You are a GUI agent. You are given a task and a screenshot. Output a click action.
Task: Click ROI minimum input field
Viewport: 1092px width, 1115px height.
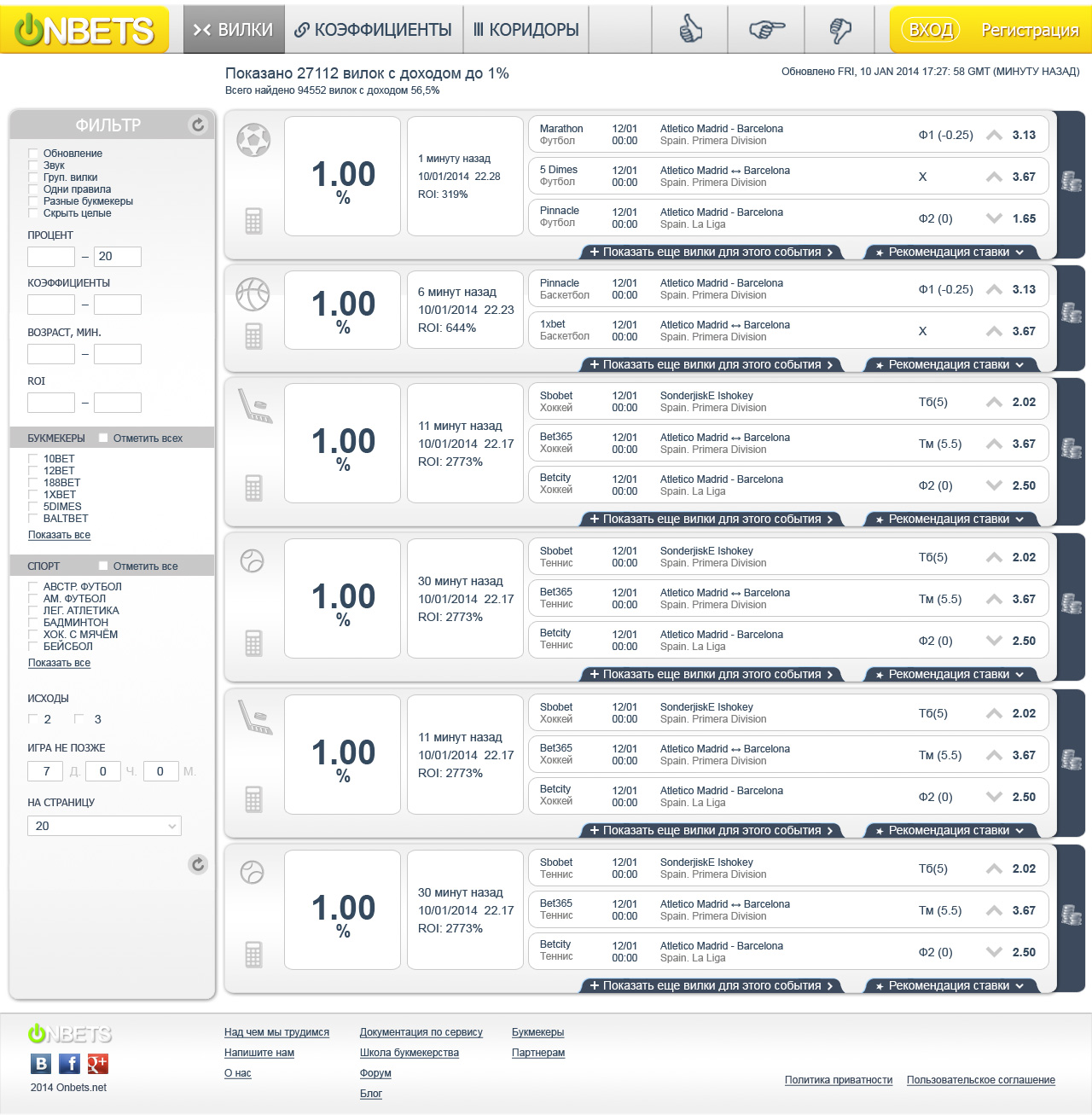click(x=51, y=403)
